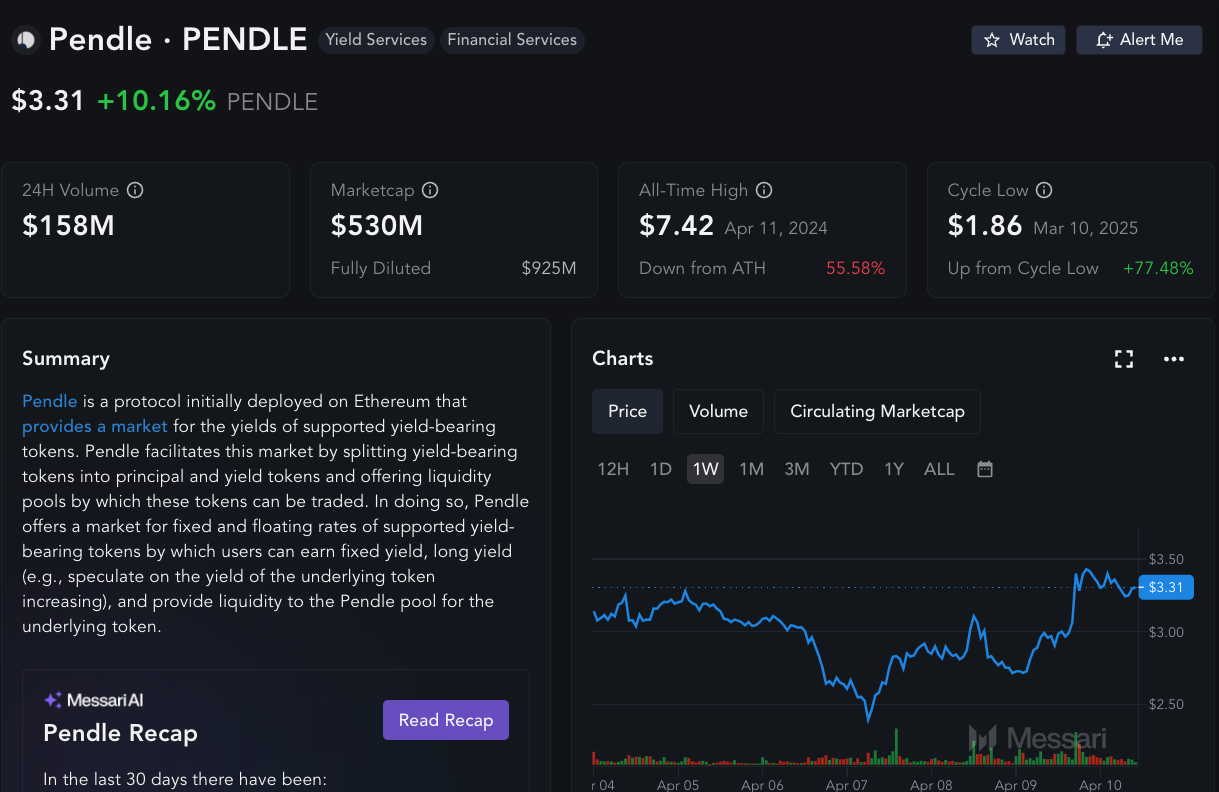Click the 24H Volume info icon
Image resolution: width=1219 pixels, height=792 pixels.
tap(136, 190)
